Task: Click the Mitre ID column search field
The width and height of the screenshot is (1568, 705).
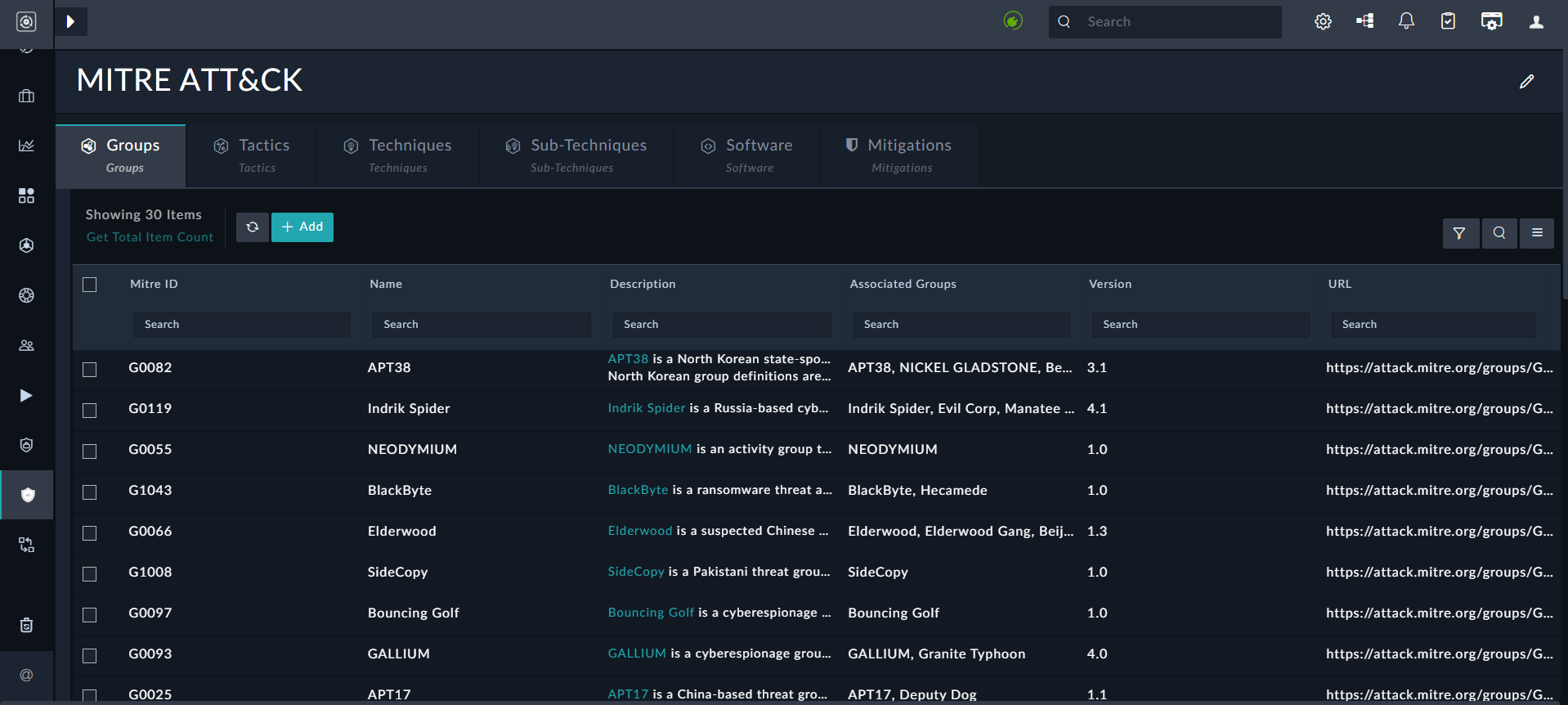Action: [x=242, y=325]
